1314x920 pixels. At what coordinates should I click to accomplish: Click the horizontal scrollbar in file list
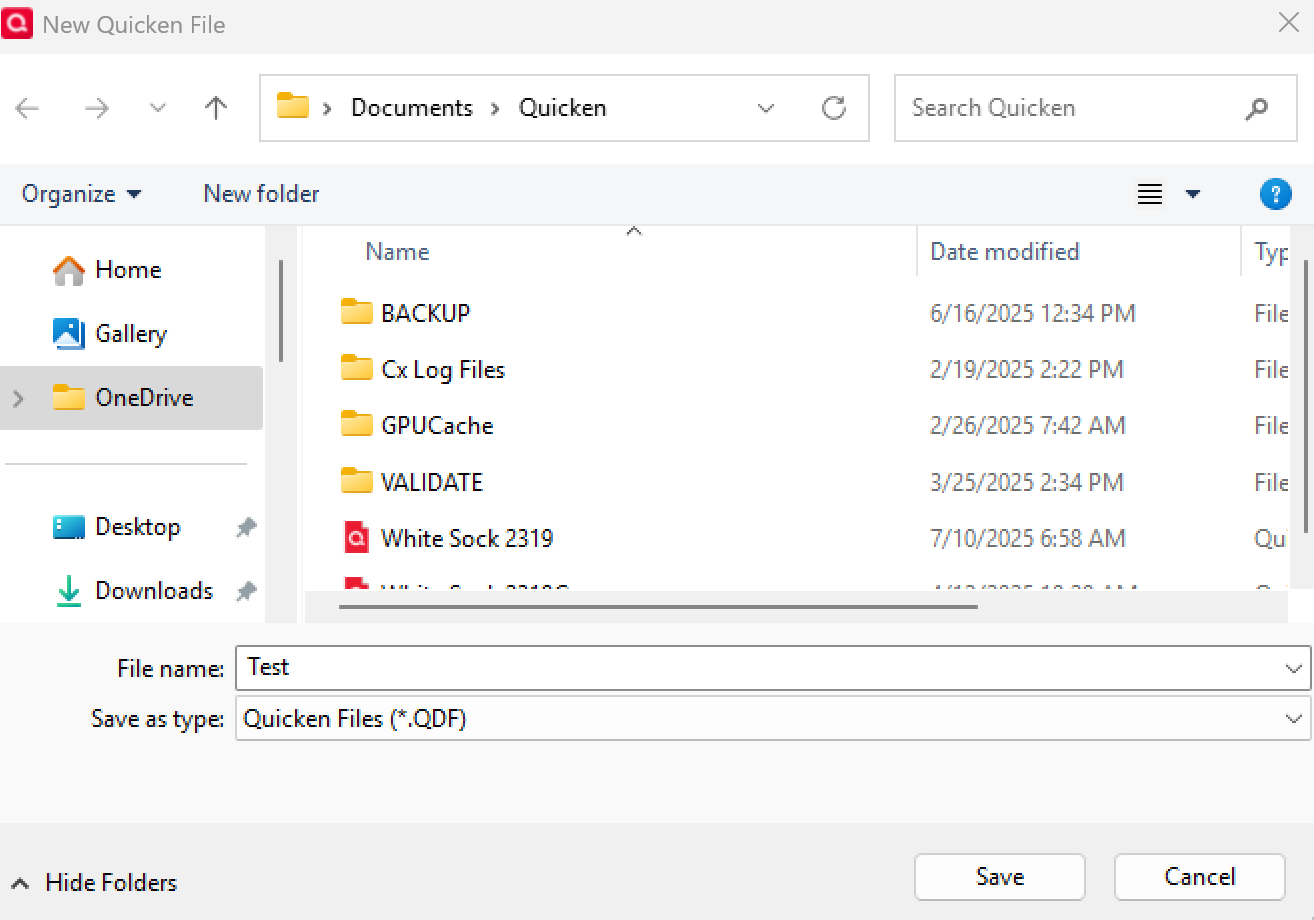pyautogui.click(x=658, y=606)
